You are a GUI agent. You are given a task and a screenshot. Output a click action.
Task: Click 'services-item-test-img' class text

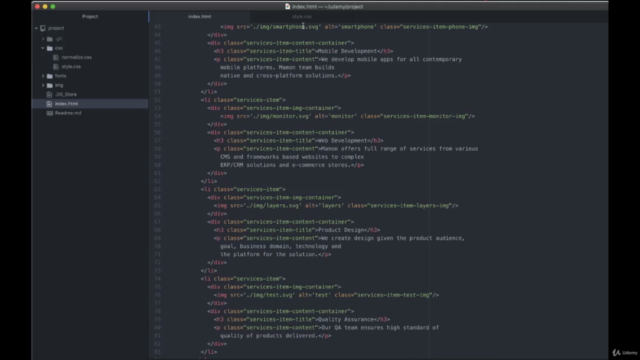pyautogui.click(x=393, y=295)
